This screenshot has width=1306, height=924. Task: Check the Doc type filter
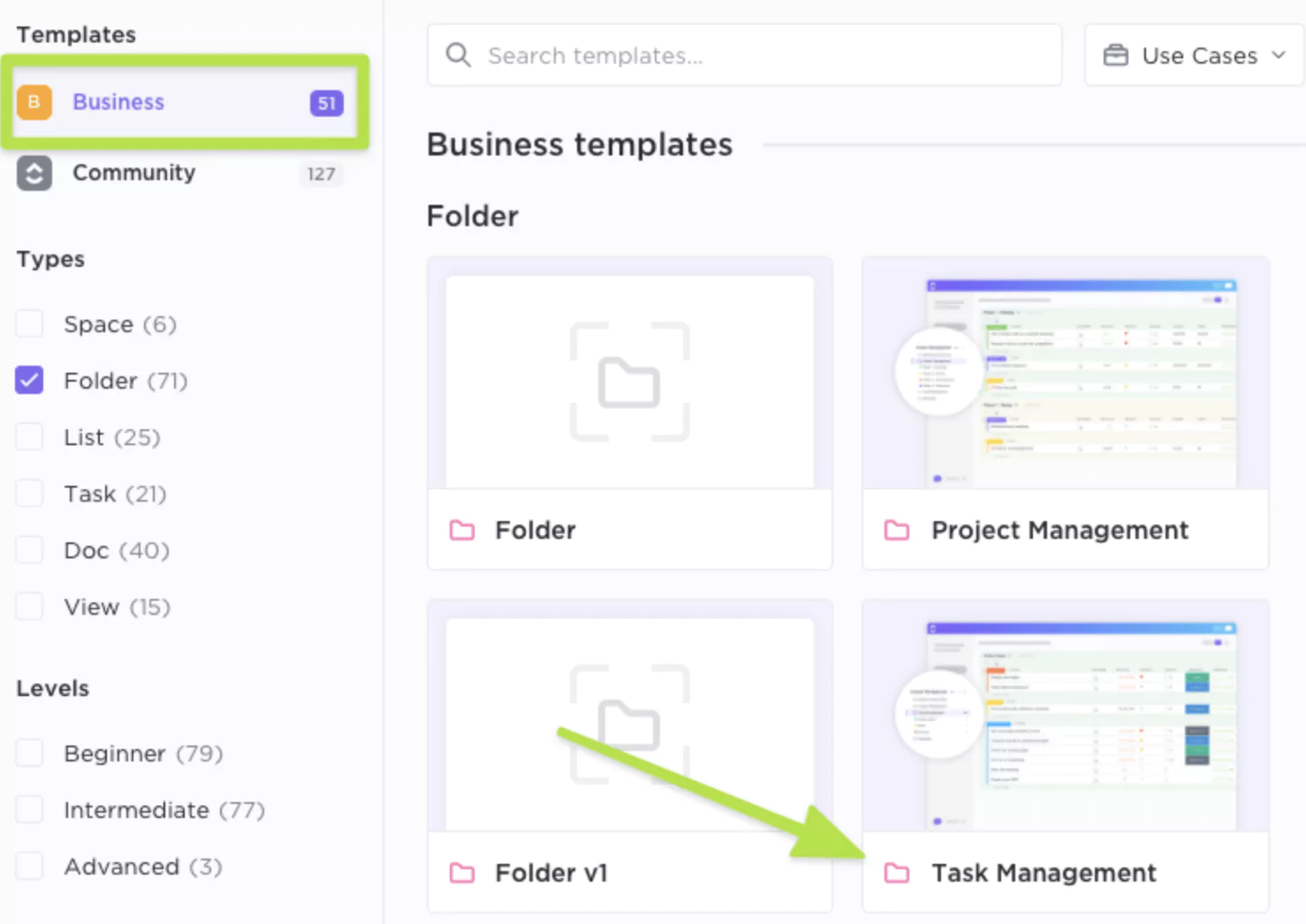(x=29, y=549)
